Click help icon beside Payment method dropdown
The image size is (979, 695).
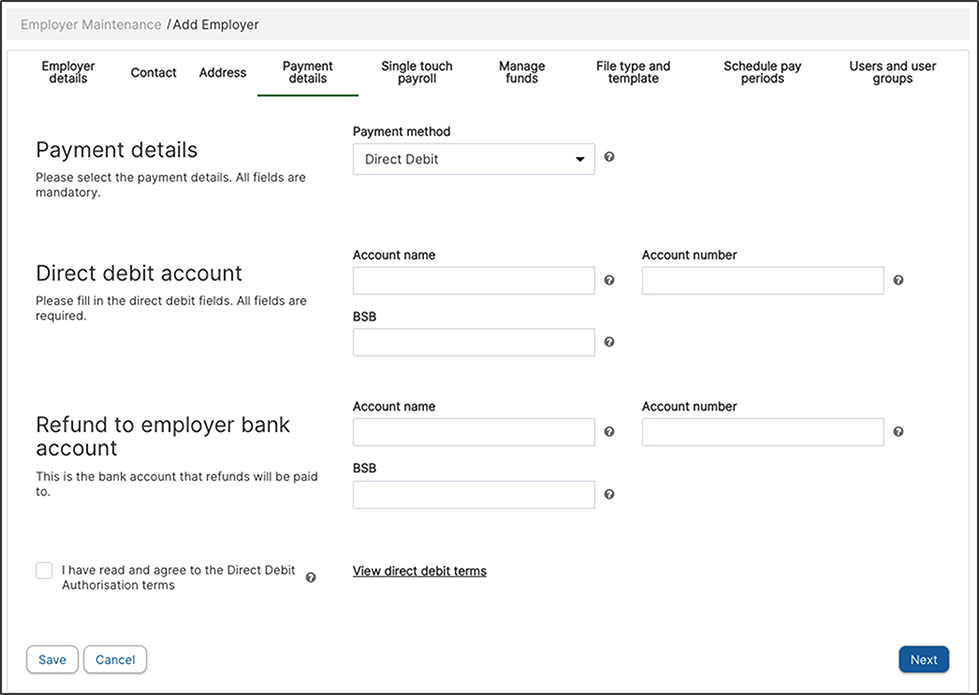click(x=609, y=157)
